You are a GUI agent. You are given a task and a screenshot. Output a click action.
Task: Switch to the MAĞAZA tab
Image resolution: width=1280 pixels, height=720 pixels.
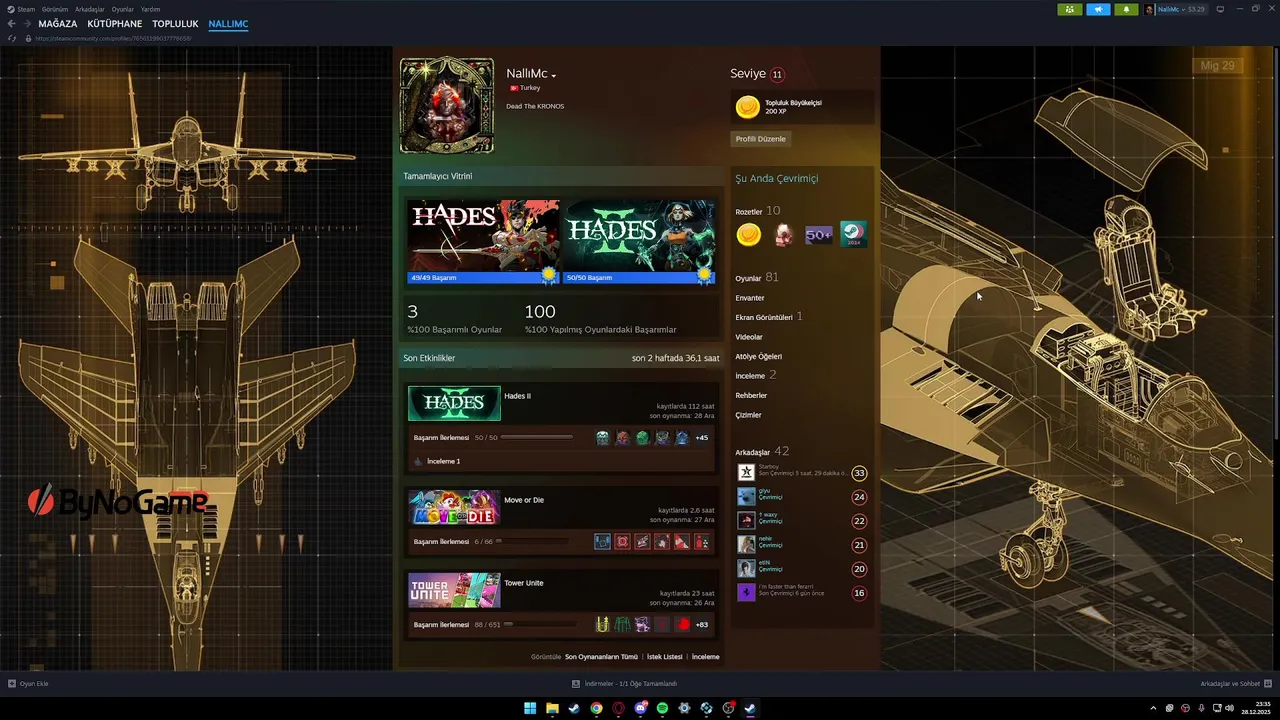(x=58, y=24)
